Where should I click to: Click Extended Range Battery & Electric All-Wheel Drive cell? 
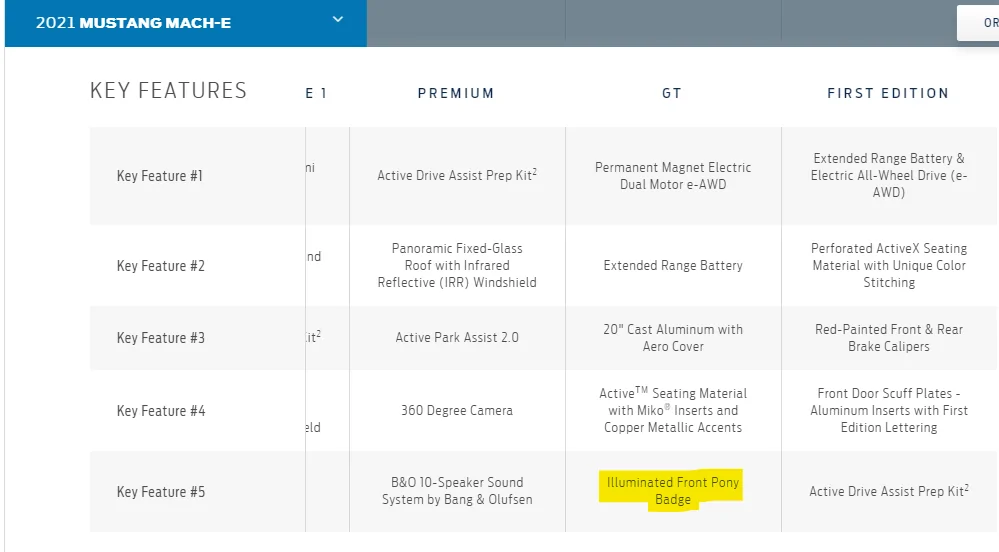889,175
